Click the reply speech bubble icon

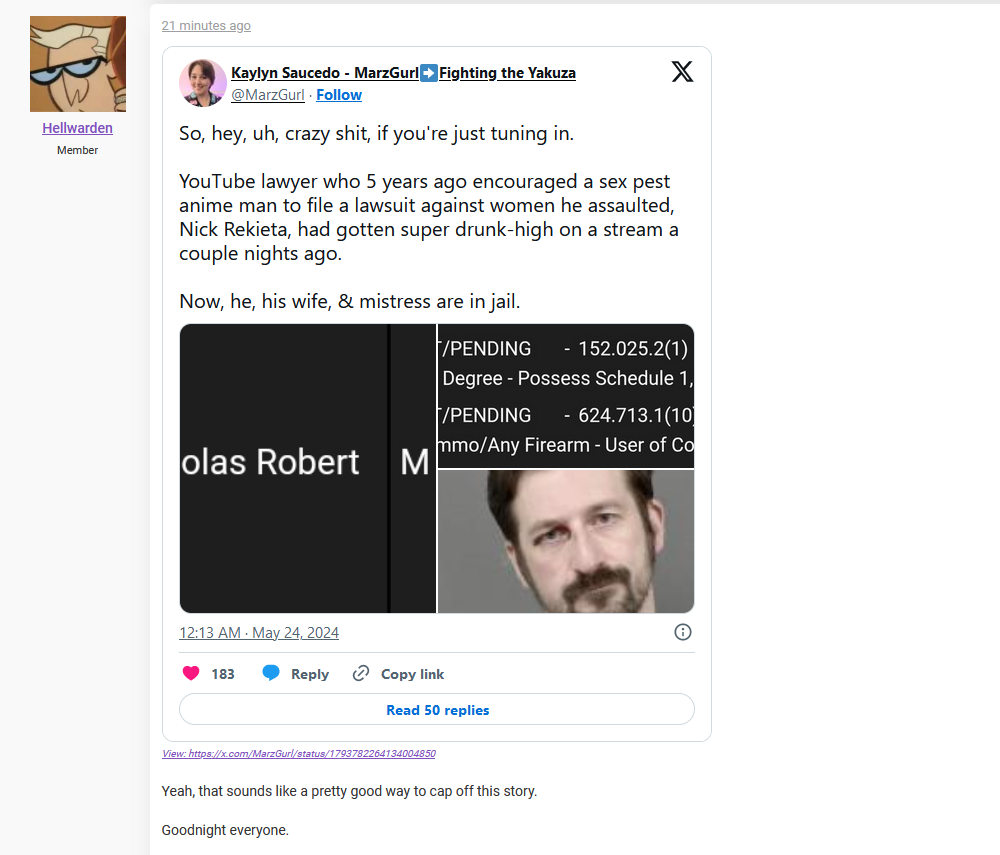(x=271, y=673)
